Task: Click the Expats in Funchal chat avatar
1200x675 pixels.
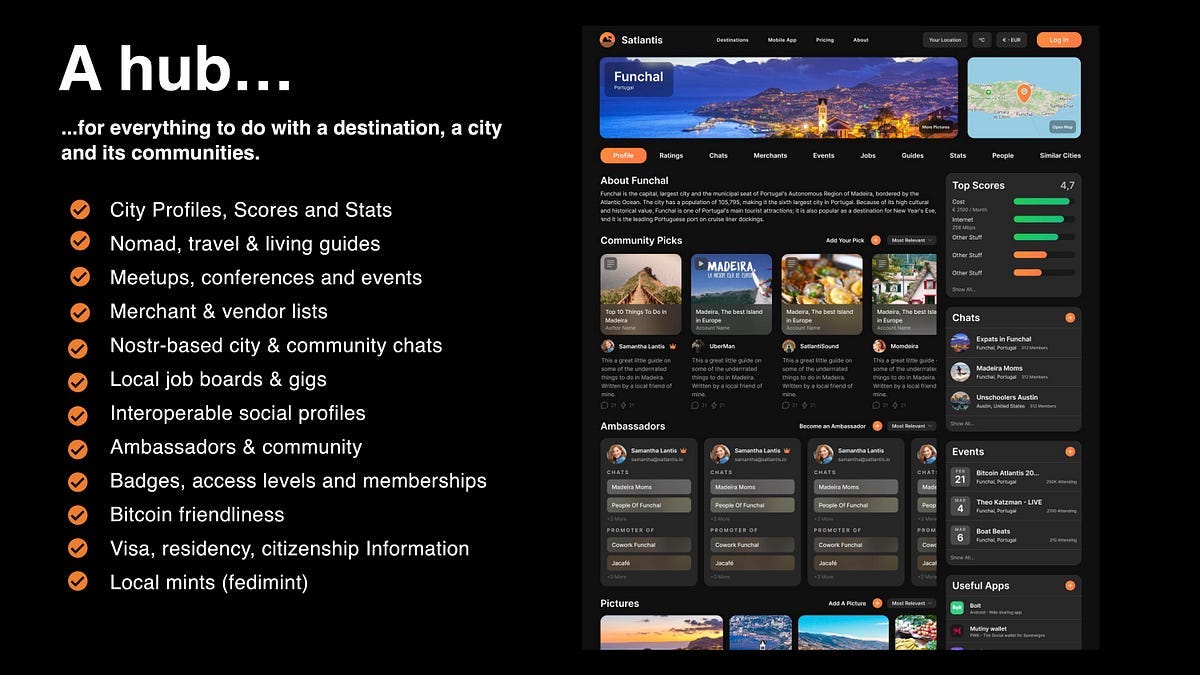Action: coord(961,343)
